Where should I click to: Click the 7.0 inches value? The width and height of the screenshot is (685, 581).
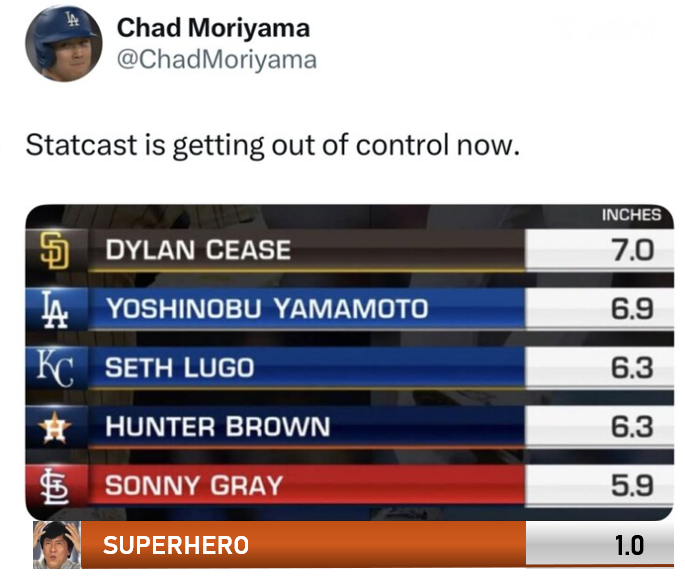[631, 250]
